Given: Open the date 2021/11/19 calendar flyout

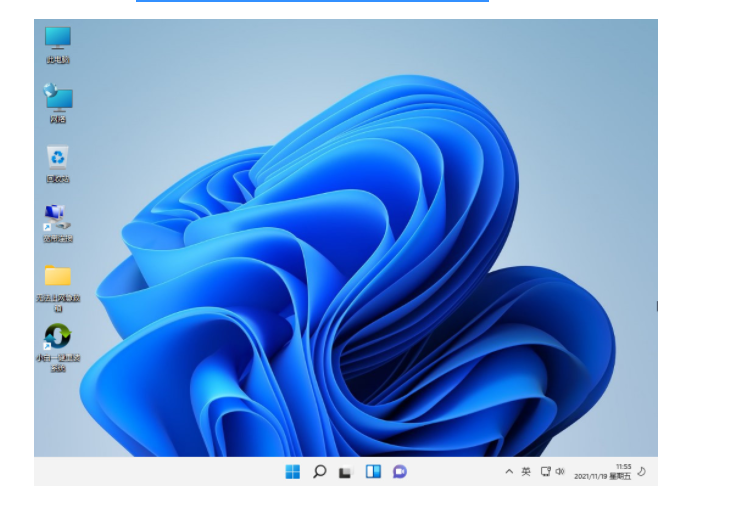Looking at the screenshot, I should pyautogui.click(x=602, y=476).
